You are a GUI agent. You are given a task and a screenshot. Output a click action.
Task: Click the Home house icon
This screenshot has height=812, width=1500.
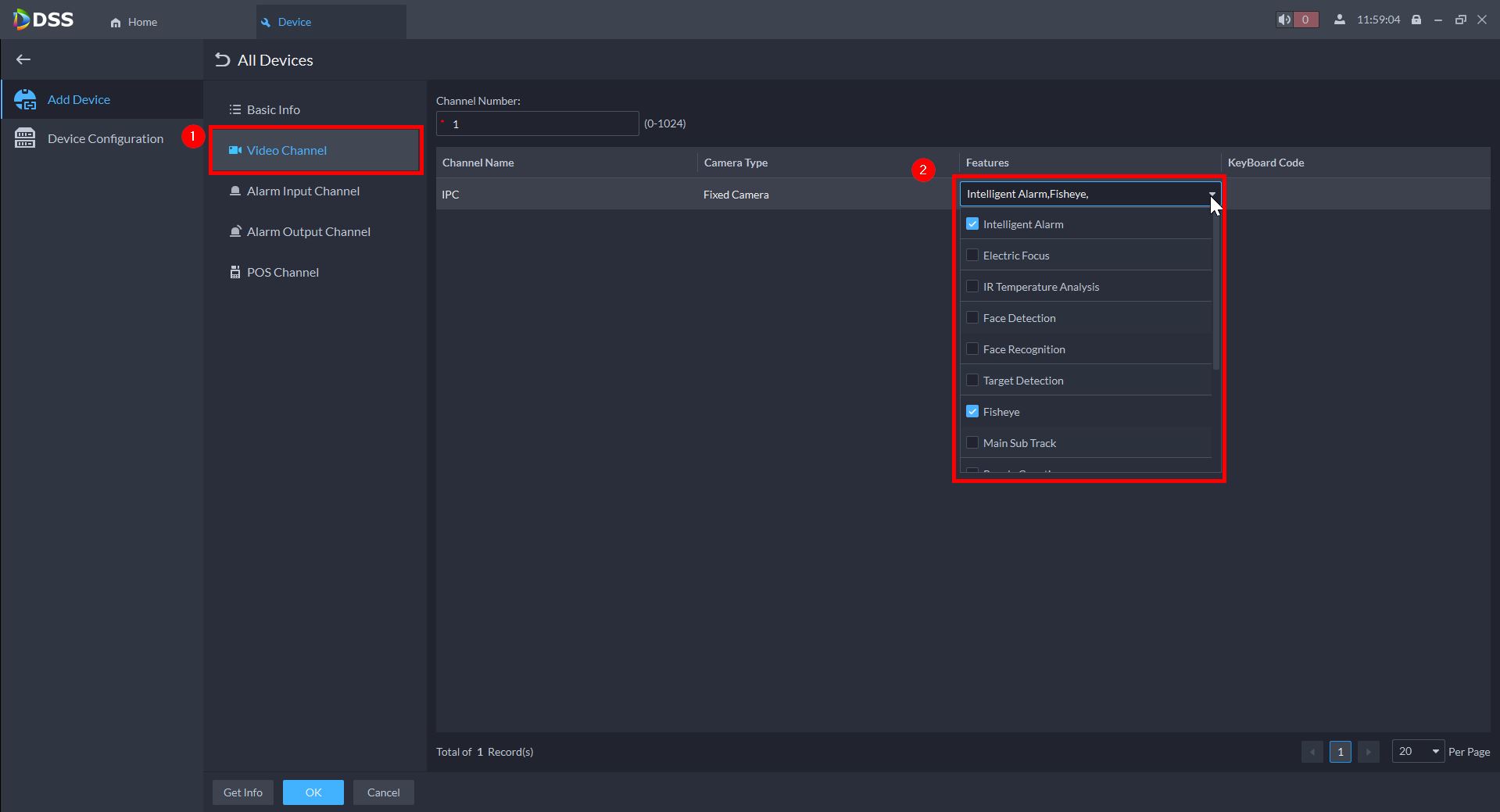pyautogui.click(x=116, y=23)
